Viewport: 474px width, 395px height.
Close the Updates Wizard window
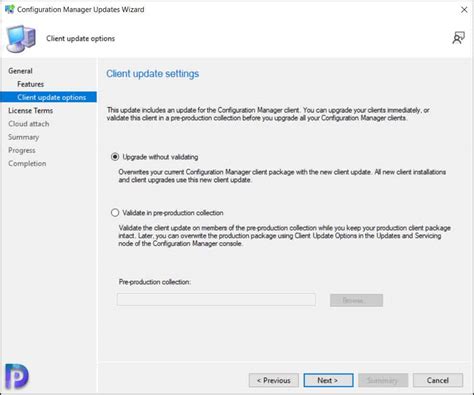point(464,10)
